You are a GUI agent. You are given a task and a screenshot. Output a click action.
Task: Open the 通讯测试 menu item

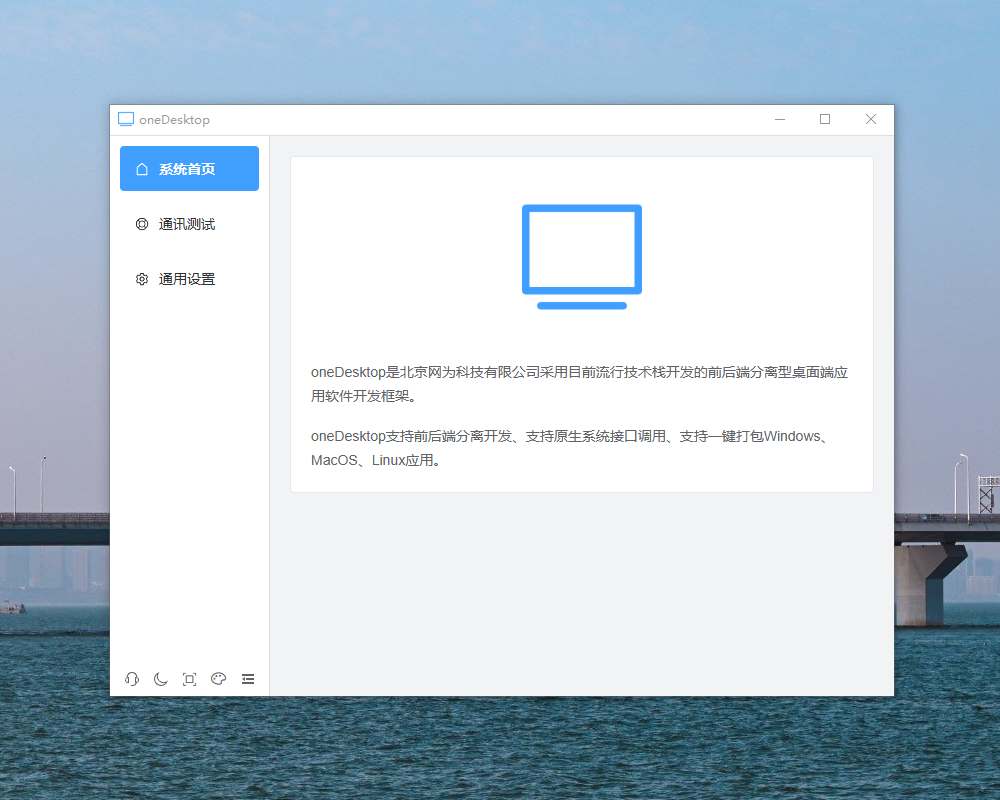pos(189,224)
